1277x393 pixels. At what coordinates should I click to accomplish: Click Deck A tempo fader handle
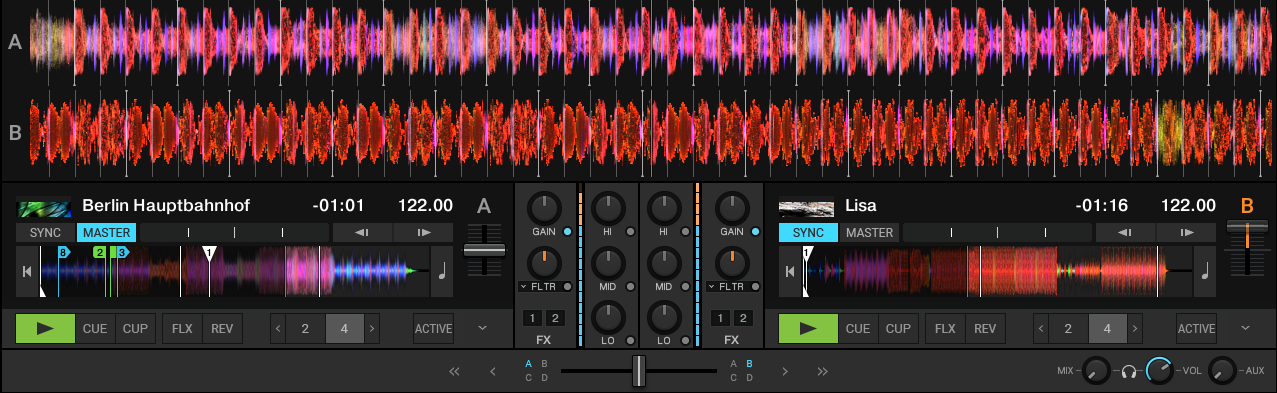(484, 250)
